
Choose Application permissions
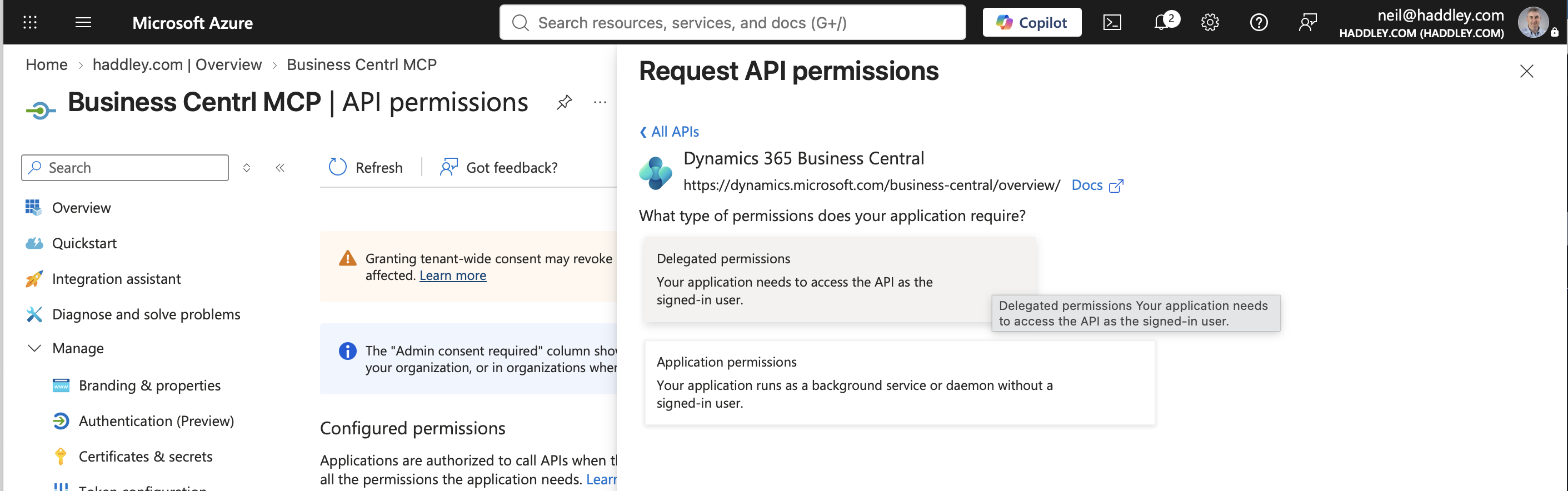pyautogui.click(x=900, y=383)
